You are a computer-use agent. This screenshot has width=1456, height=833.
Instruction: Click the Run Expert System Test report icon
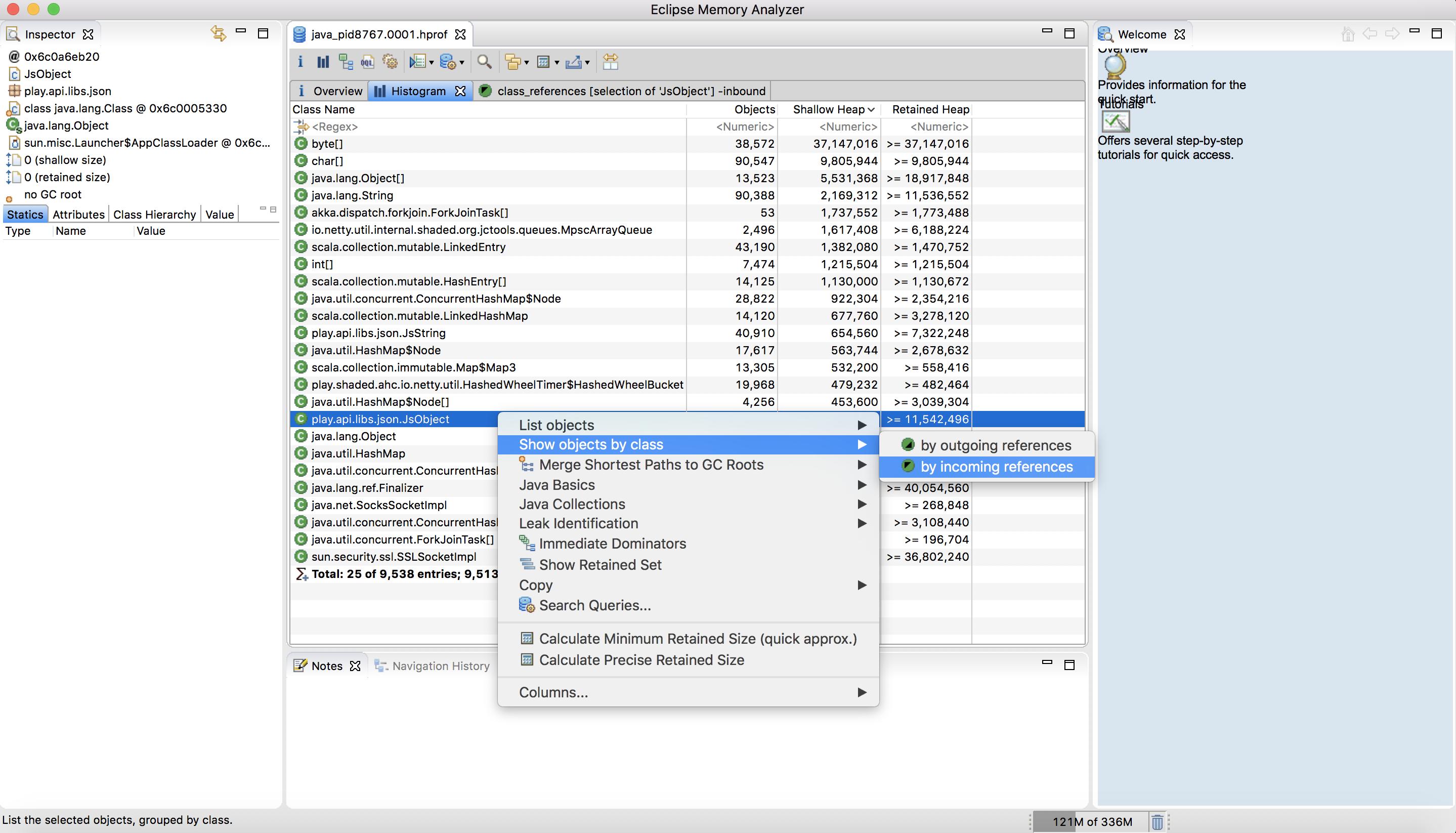417,62
